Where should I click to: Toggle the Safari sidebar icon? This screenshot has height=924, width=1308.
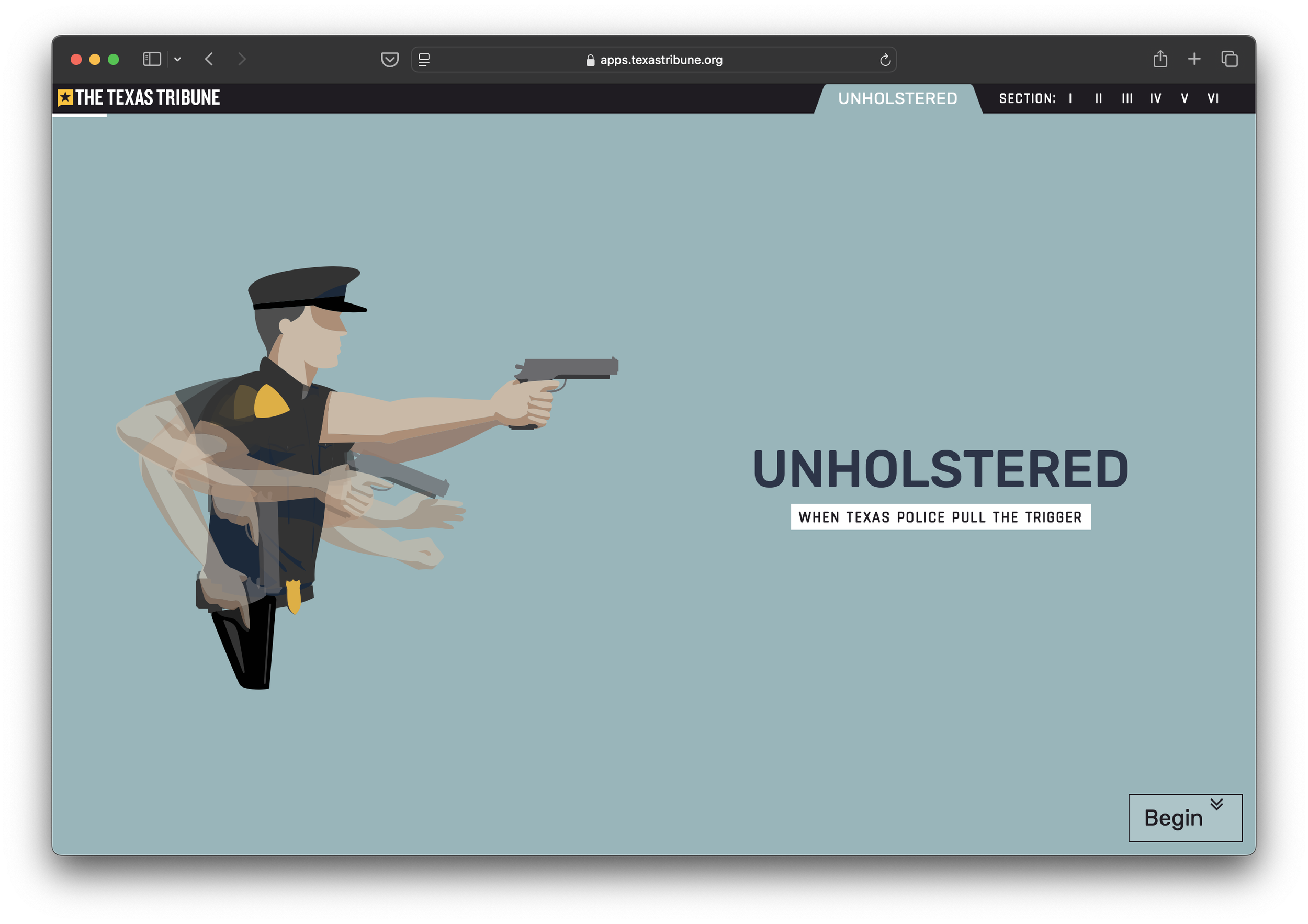[x=152, y=59]
